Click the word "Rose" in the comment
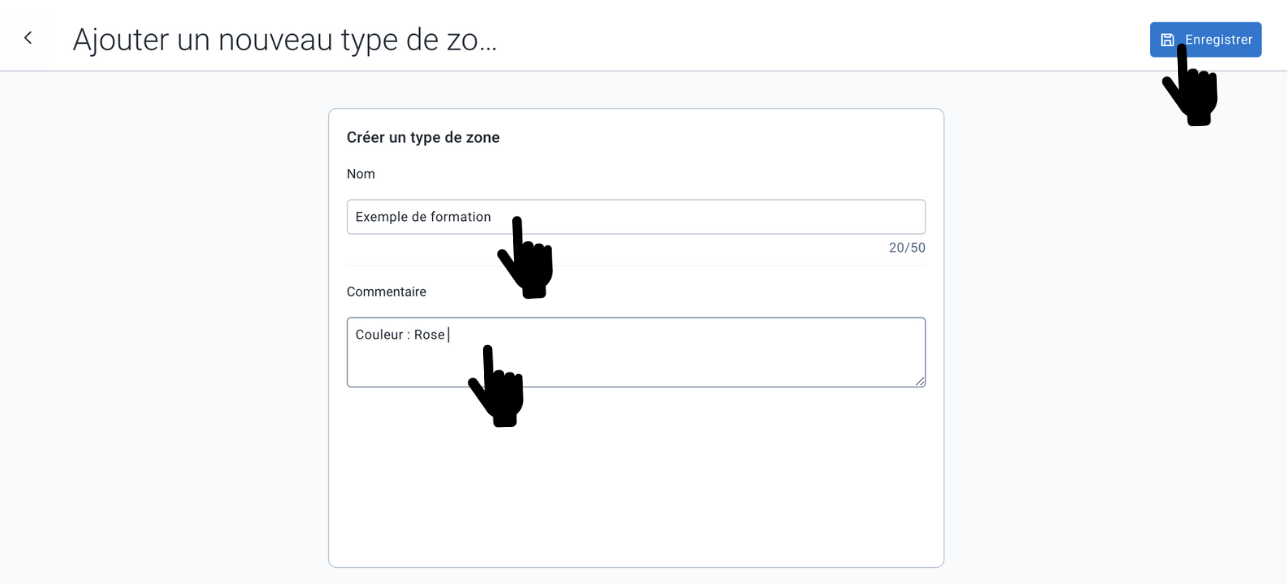The height and width of the screenshot is (584, 1288). [x=430, y=335]
